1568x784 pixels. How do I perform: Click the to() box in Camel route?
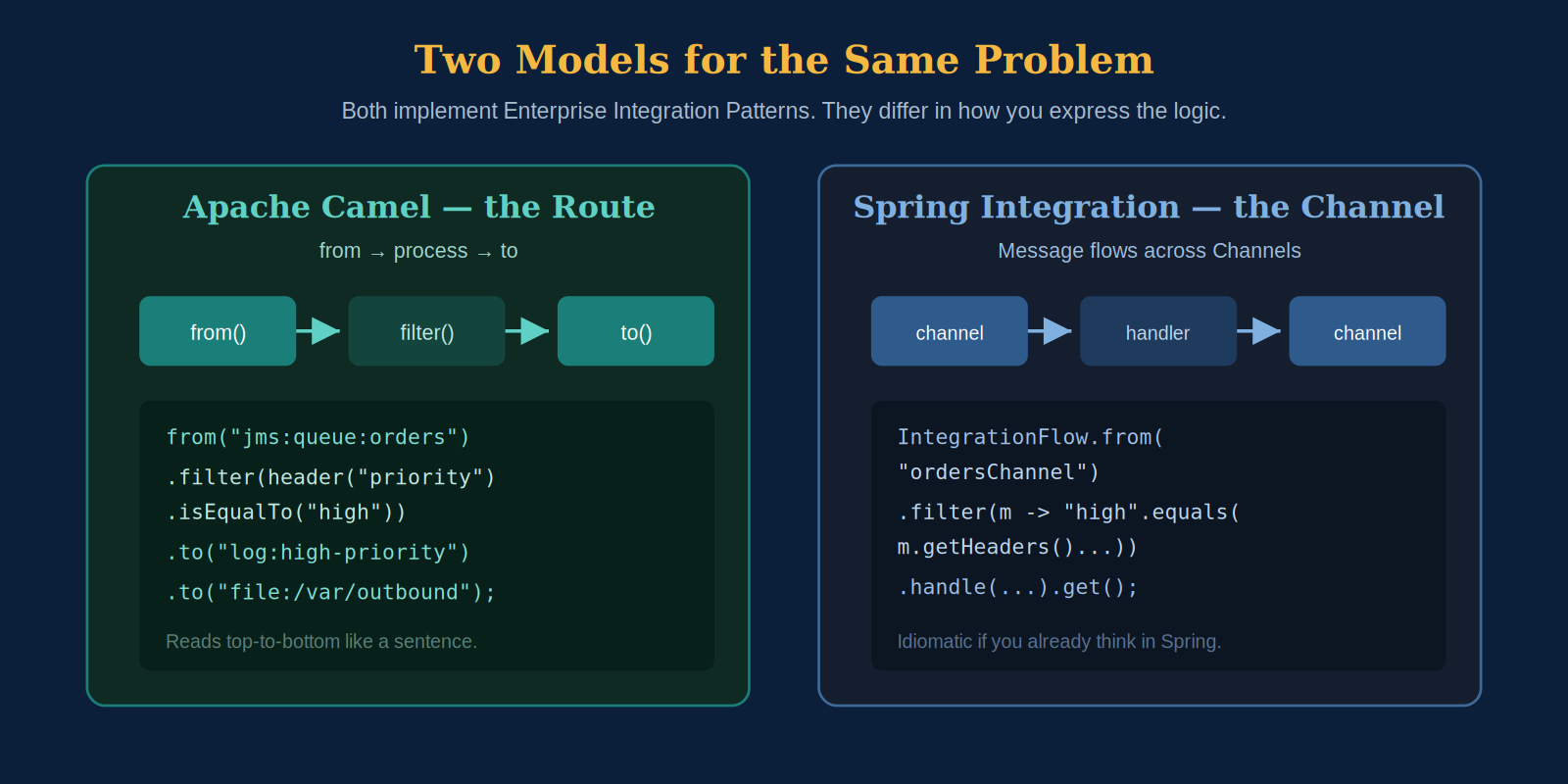(x=636, y=331)
